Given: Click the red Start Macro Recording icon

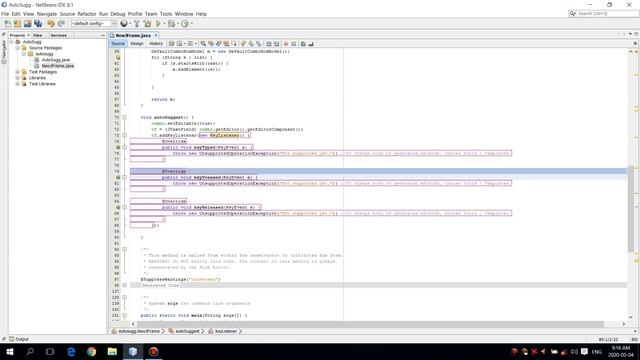Looking at the screenshot, I should (286, 44).
